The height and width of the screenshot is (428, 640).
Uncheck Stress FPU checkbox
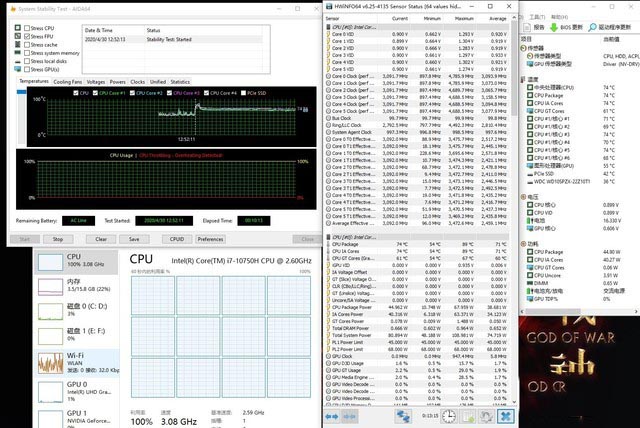(27, 36)
